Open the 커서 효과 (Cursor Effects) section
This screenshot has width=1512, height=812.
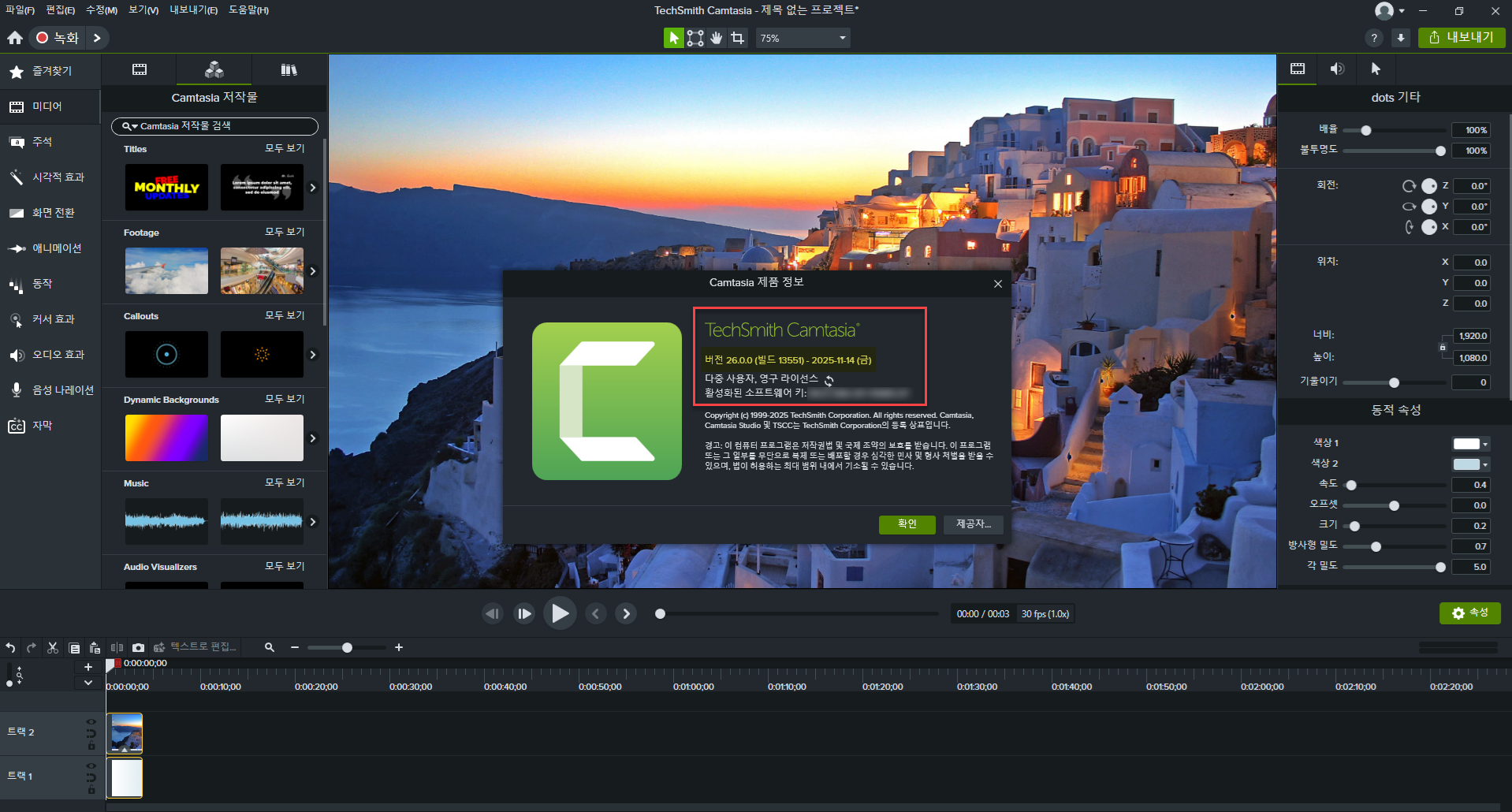(x=50, y=319)
